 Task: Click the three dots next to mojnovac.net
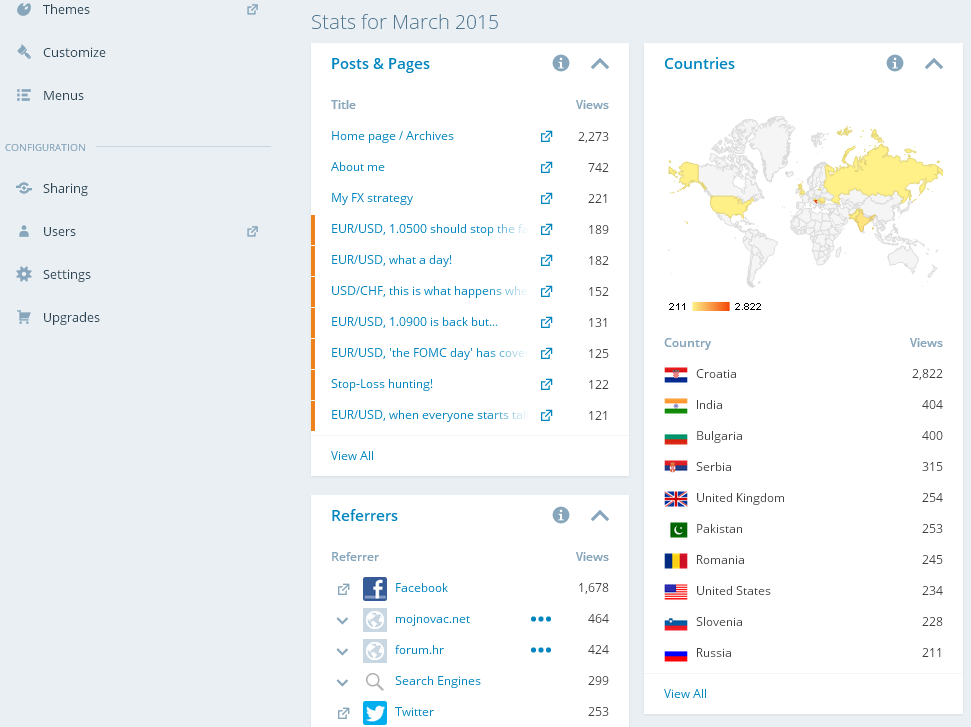click(x=541, y=619)
